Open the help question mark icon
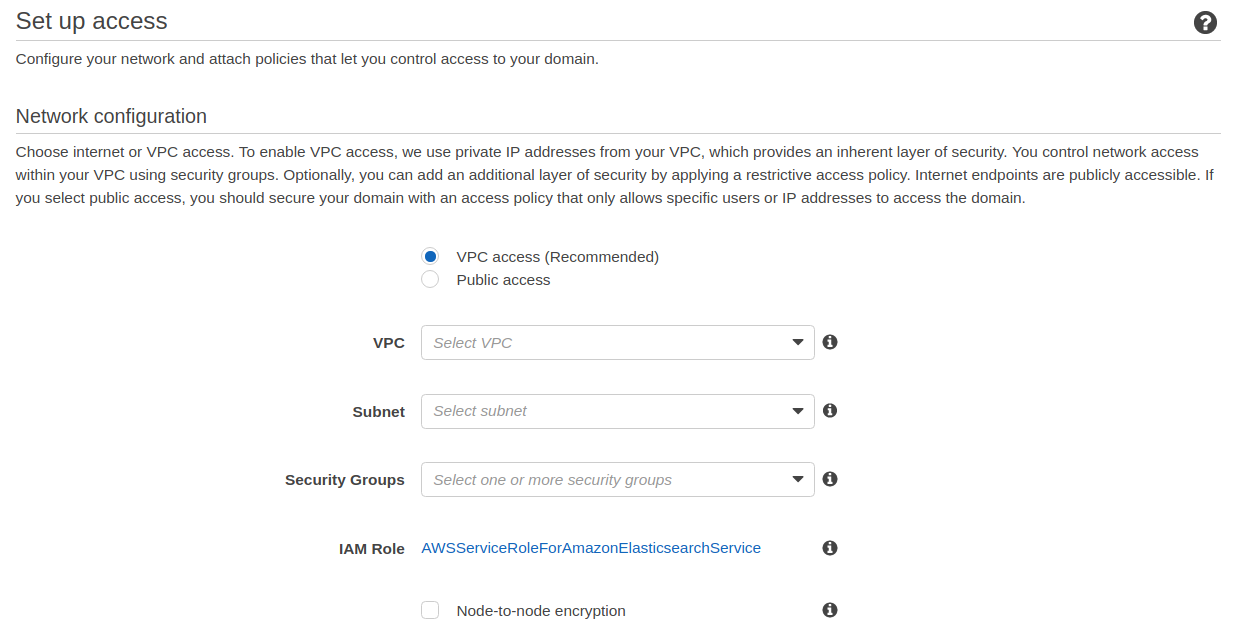This screenshot has height=644, width=1246. [x=1205, y=23]
